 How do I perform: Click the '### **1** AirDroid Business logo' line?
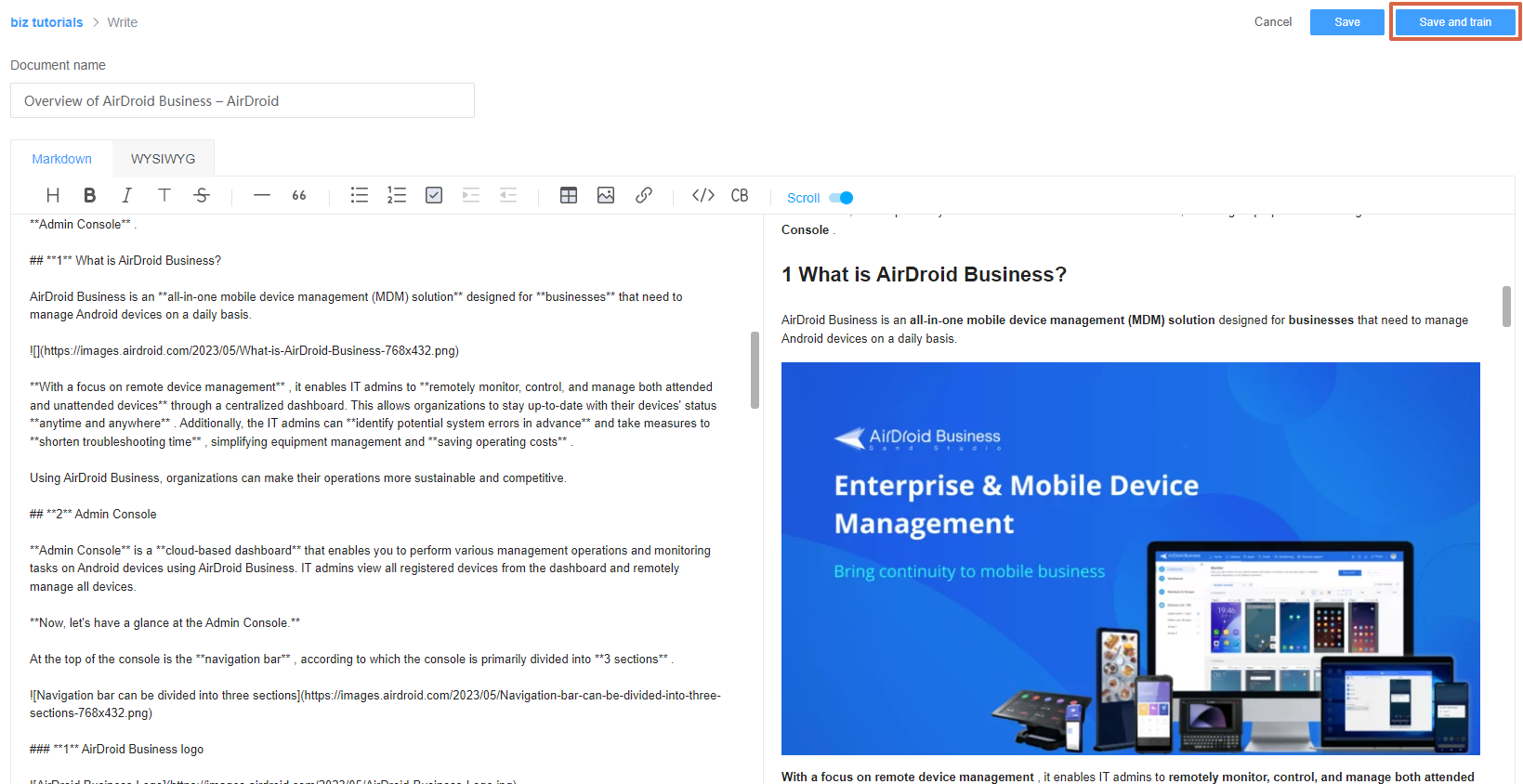click(x=116, y=749)
